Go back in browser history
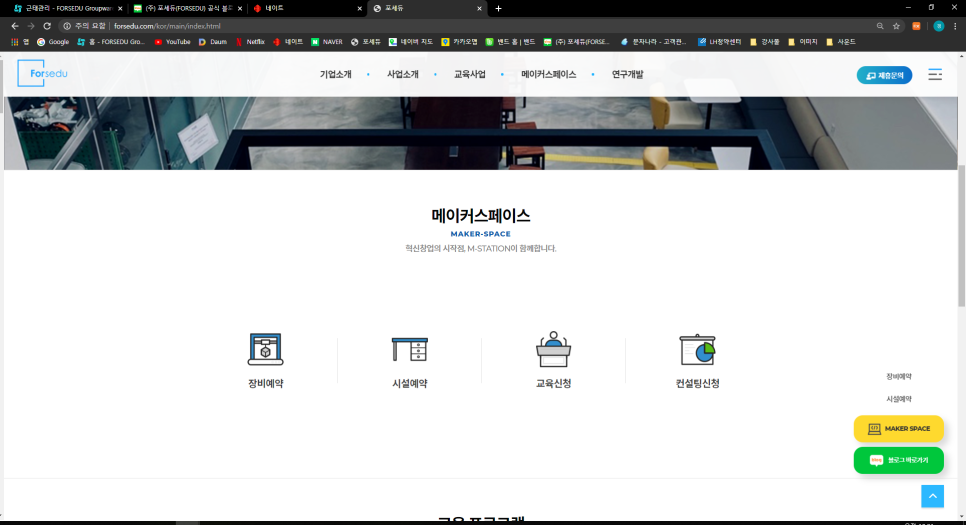Viewport: 966px width, 525px height. pyautogui.click(x=15, y=26)
